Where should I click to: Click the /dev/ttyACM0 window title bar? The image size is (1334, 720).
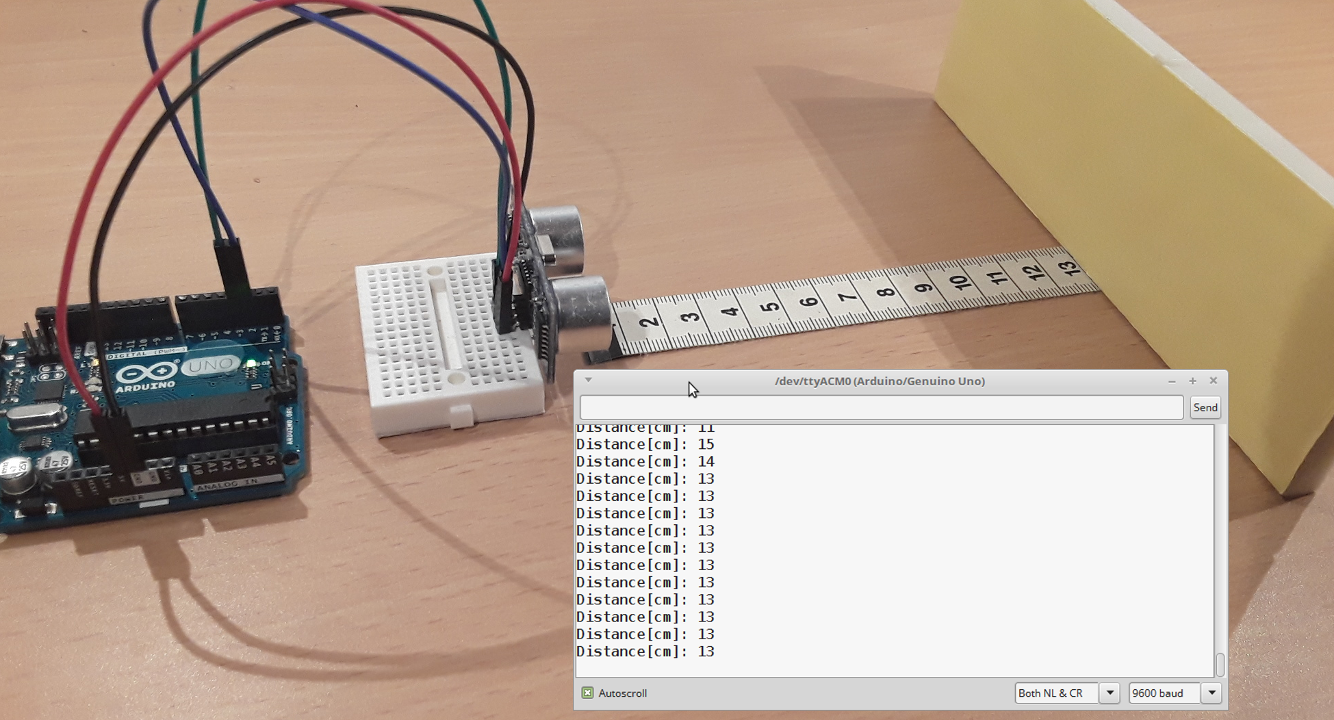(x=880, y=381)
